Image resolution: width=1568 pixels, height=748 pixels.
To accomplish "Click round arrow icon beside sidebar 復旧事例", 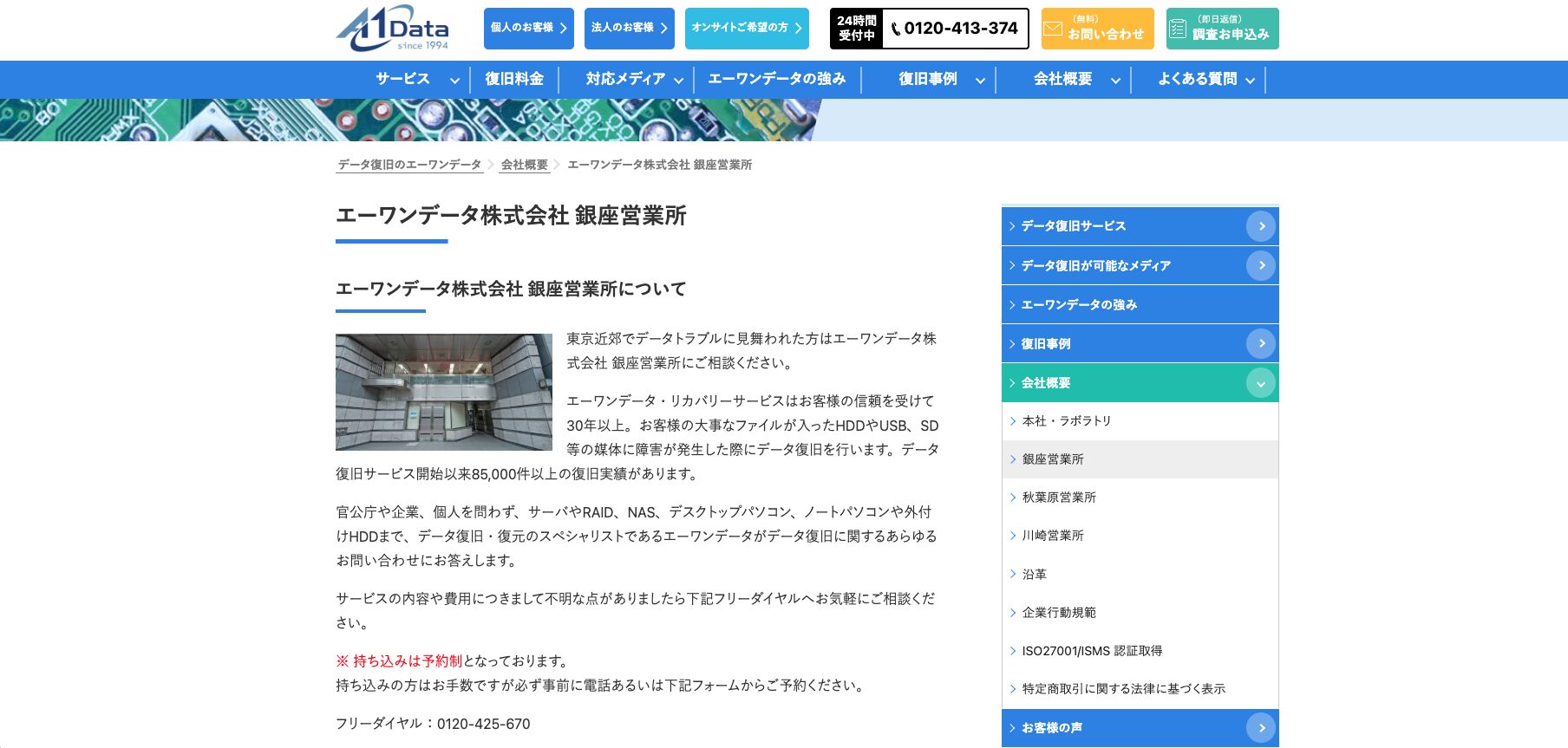I will 1261,343.
